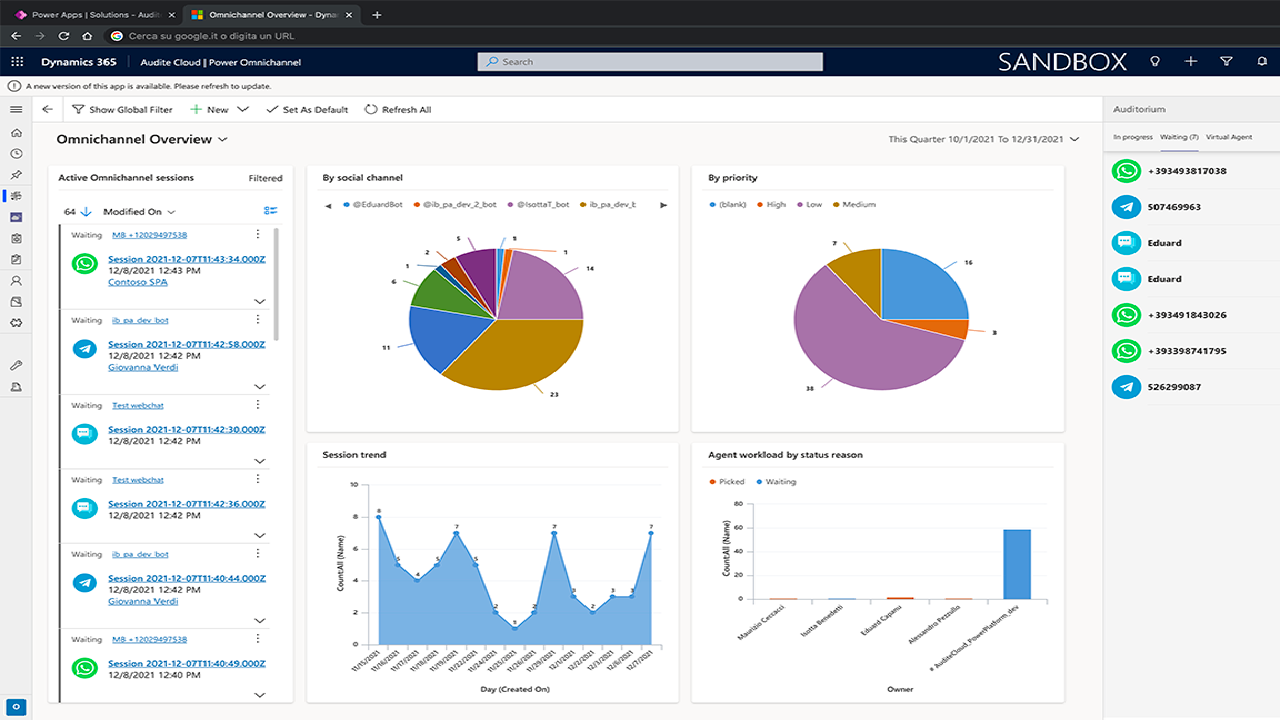The width and height of the screenshot is (1280, 720).
Task: Open view options icon in sessions list
Action: point(270,211)
